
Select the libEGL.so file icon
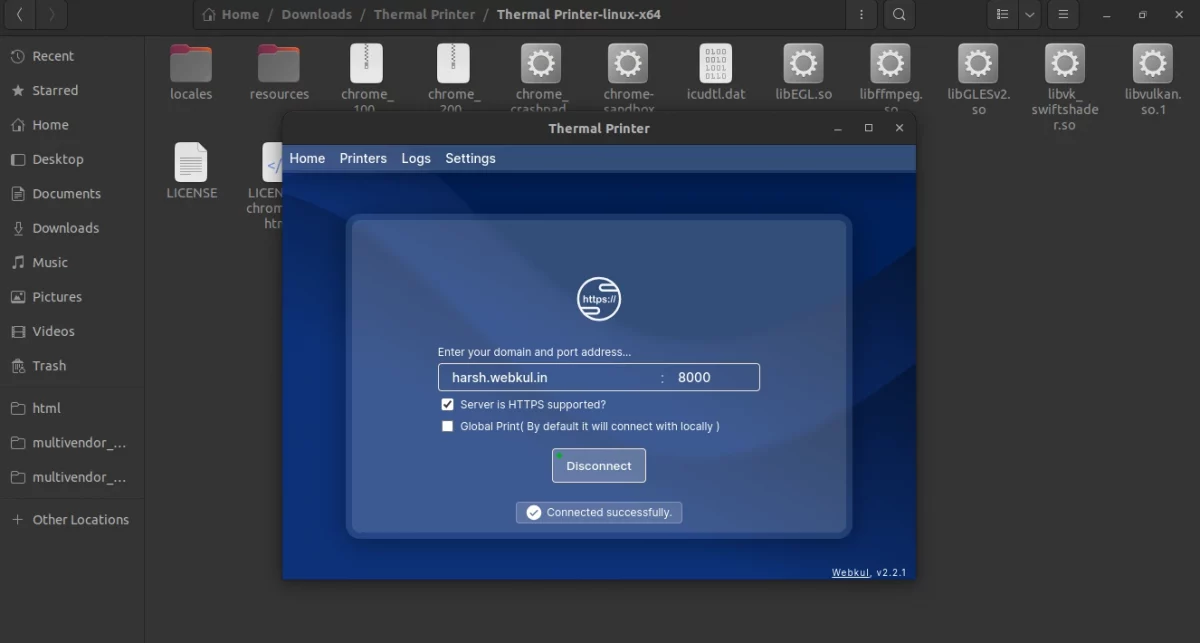point(803,64)
